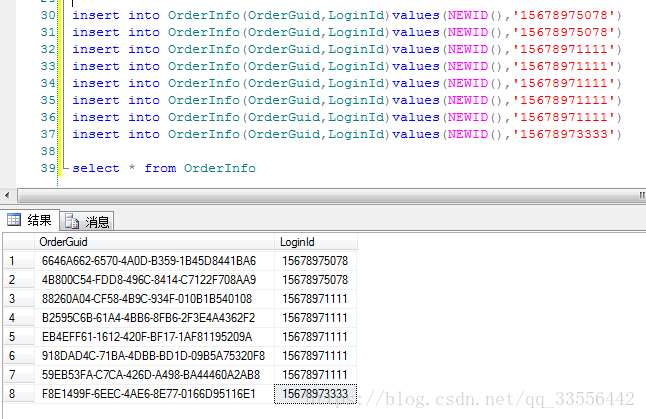Click line number 30 in the editor gutter

(x=48, y=15)
